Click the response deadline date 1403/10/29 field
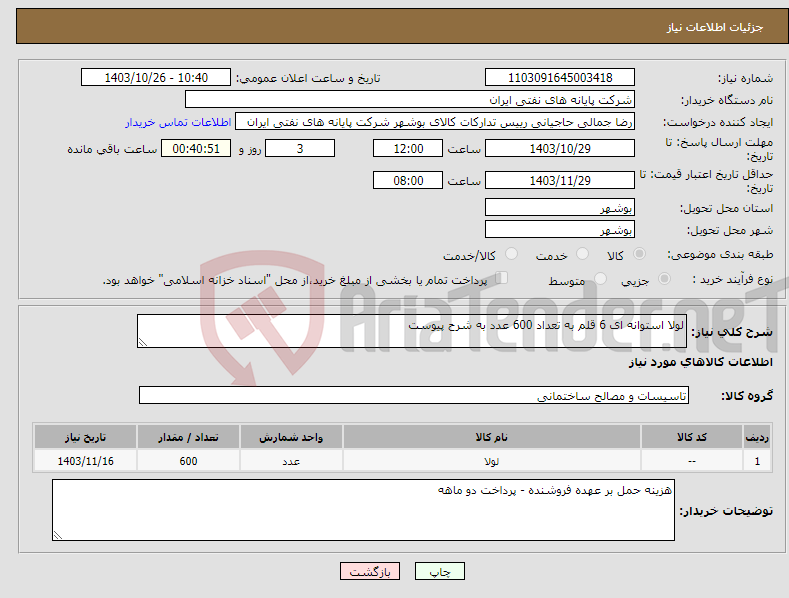The height and width of the screenshot is (598, 789). pyautogui.click(x=560, y=148)
